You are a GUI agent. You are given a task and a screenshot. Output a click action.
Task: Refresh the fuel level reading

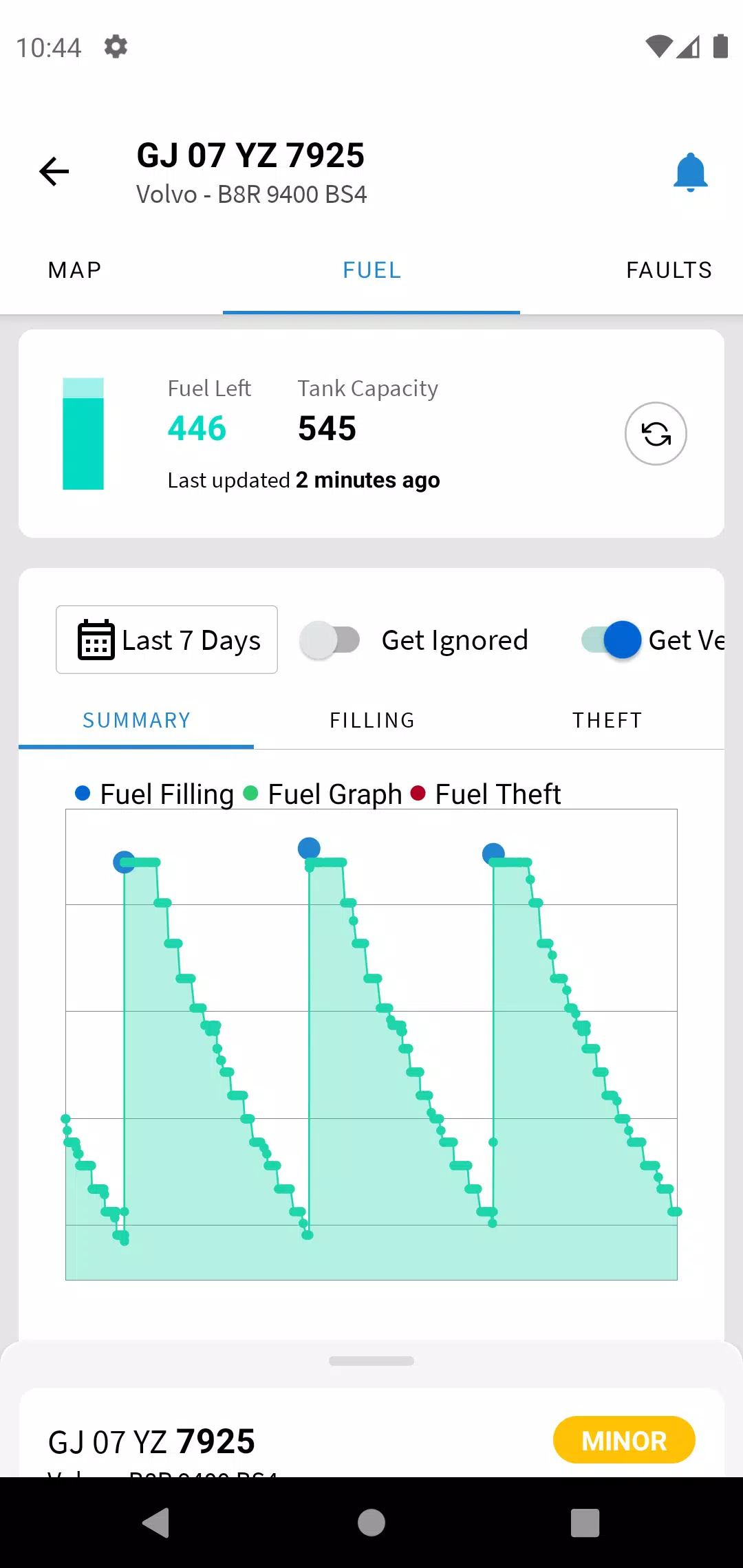coord(656,434)
